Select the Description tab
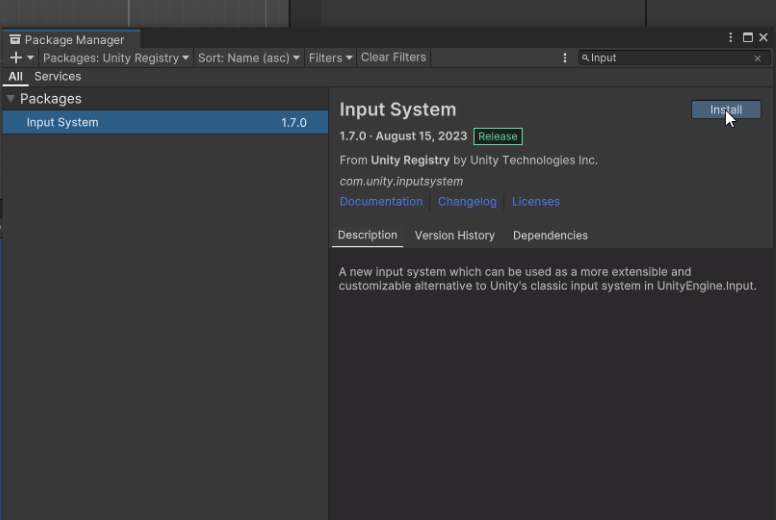 click(367, 236)
